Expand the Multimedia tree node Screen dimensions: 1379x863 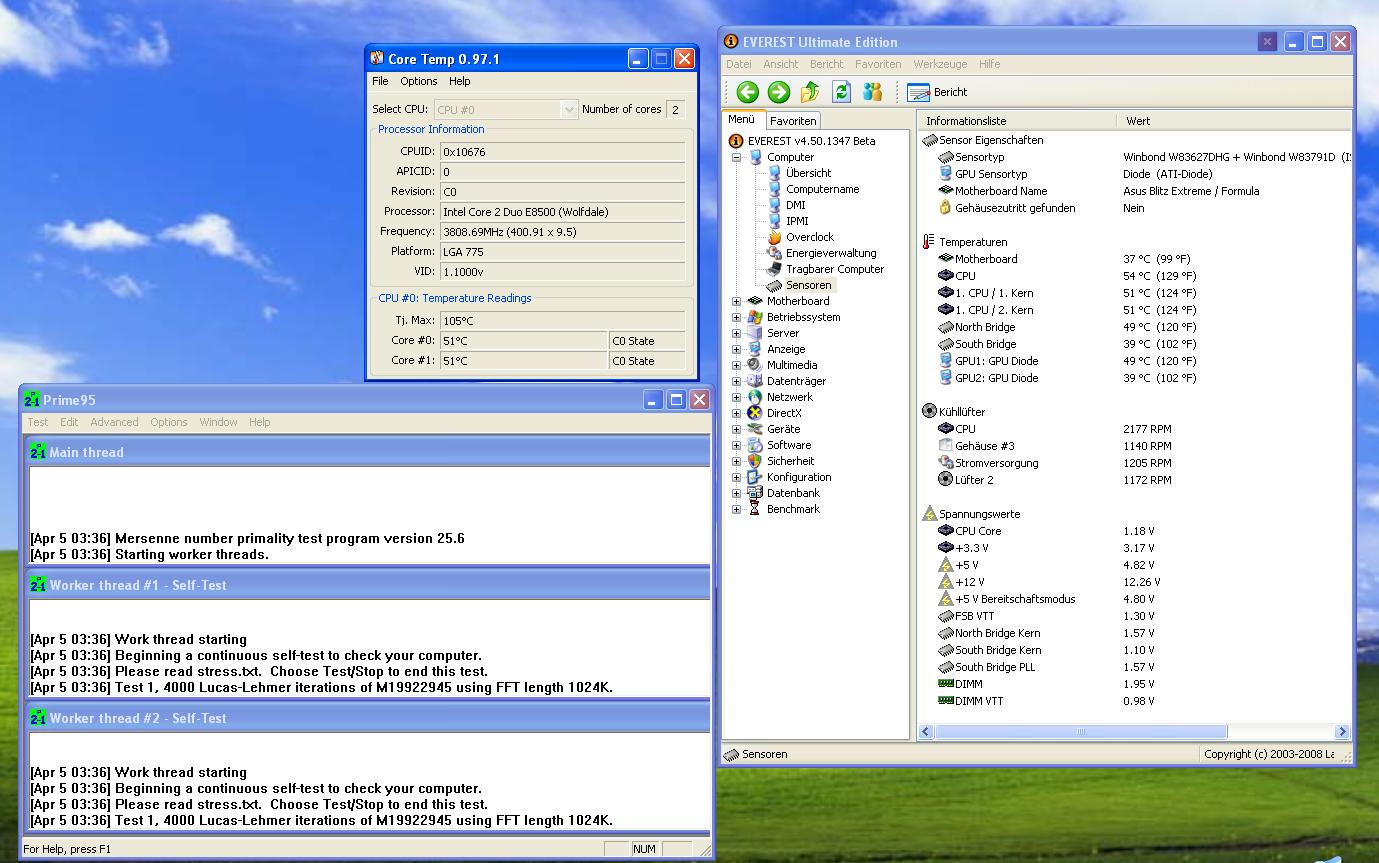click(x=737, y=365)
